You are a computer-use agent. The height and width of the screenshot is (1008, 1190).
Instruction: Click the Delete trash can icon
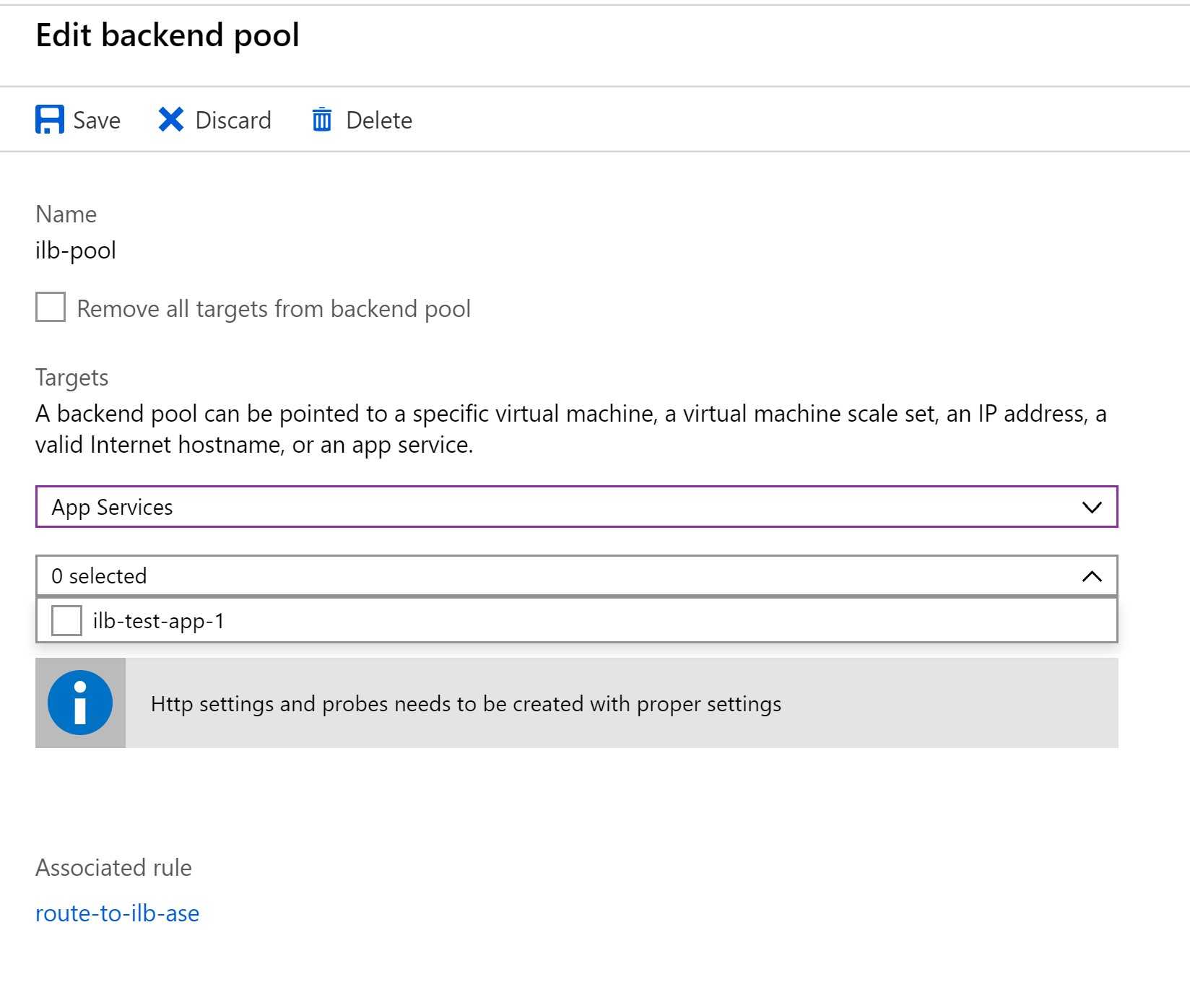[x=322, y=120]
